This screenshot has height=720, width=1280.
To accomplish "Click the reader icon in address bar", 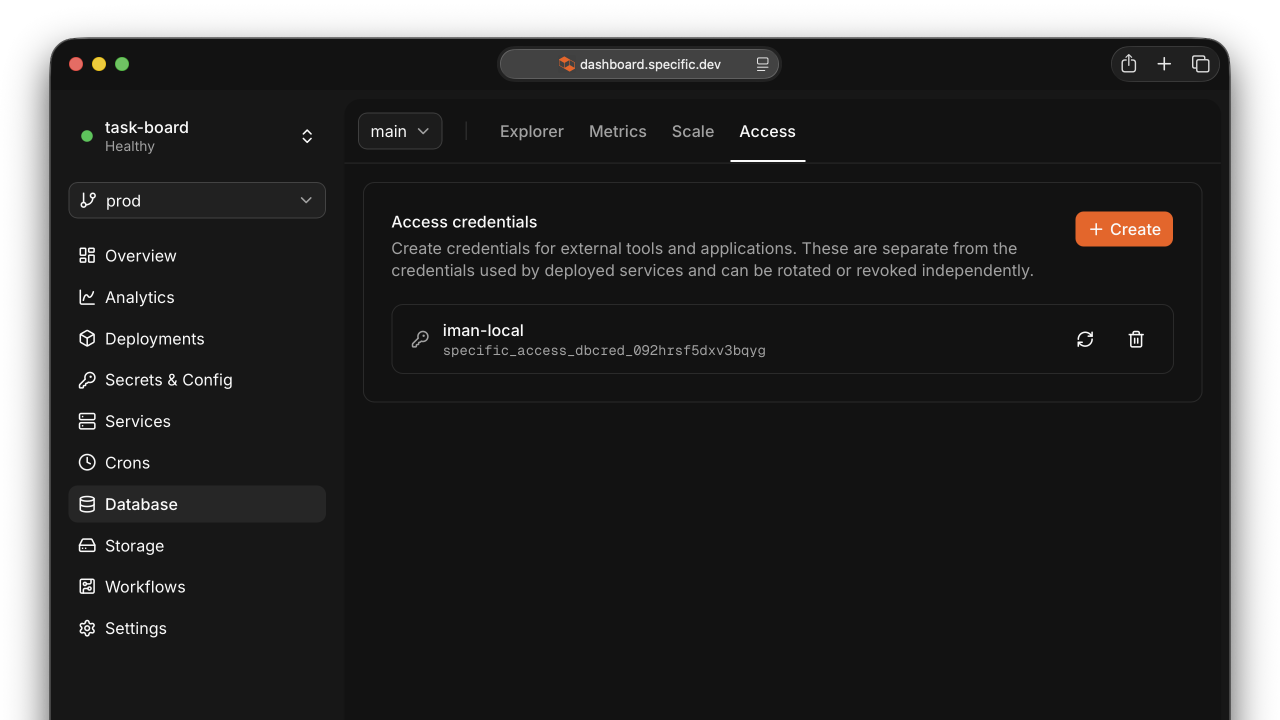I will [763, 64].
